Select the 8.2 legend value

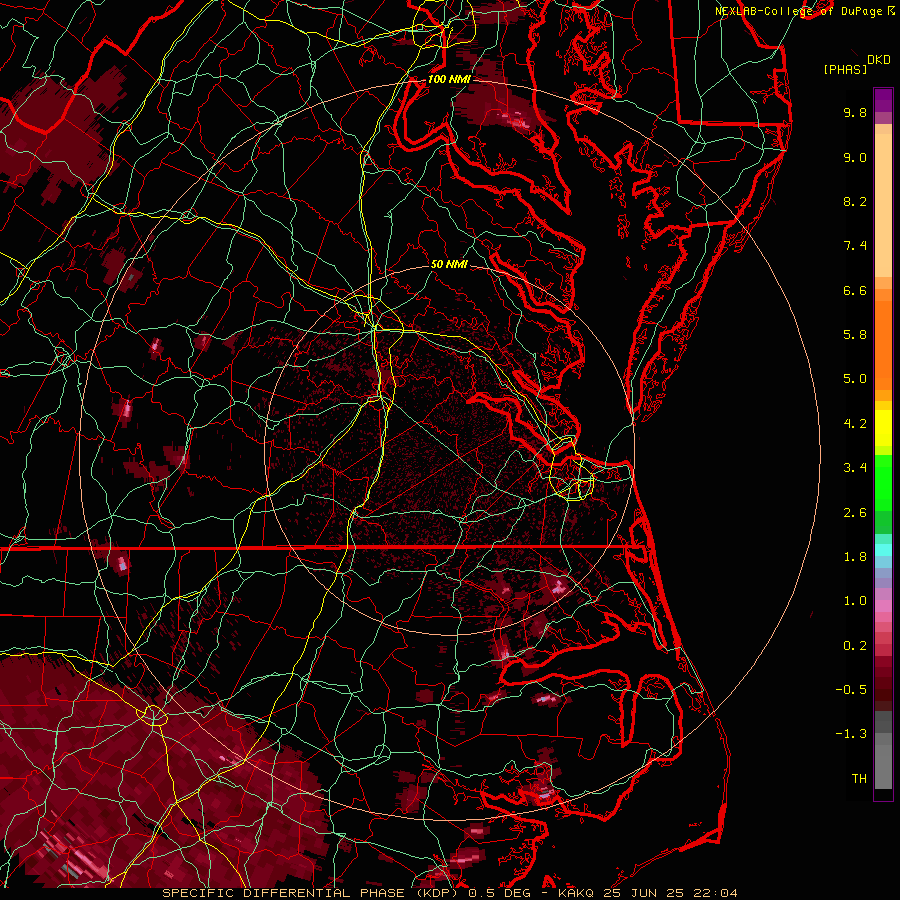(855, 201)
